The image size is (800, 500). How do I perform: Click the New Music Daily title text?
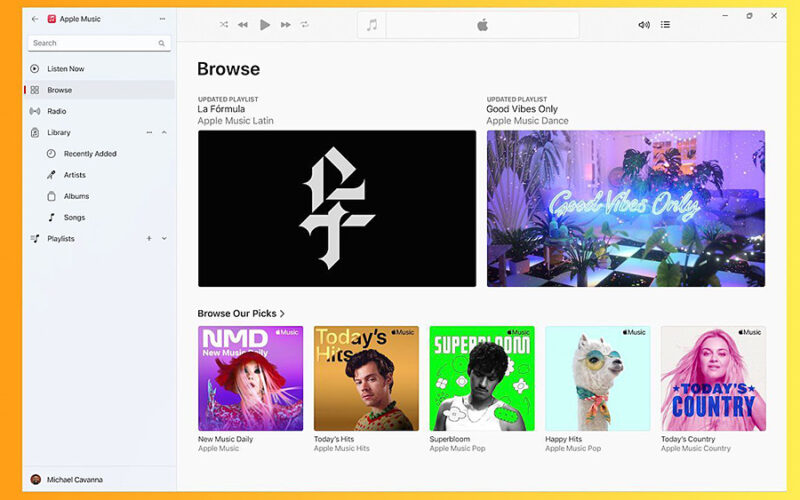point(226,439)
